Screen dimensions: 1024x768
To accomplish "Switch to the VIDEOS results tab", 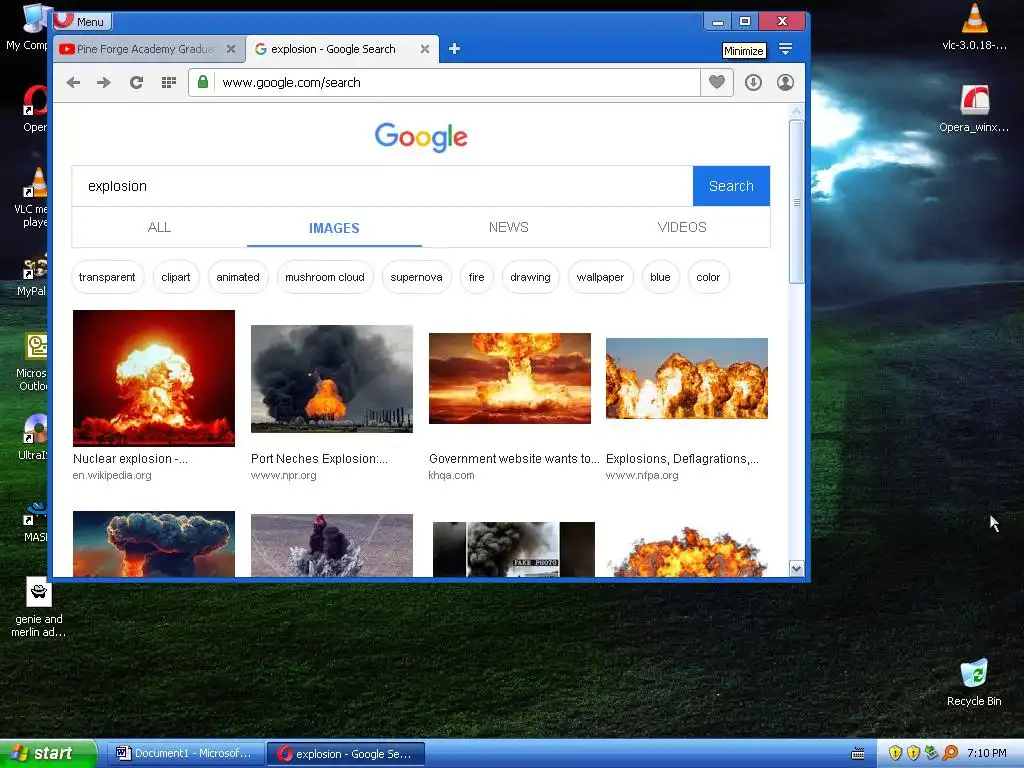I will coord(682,227).
